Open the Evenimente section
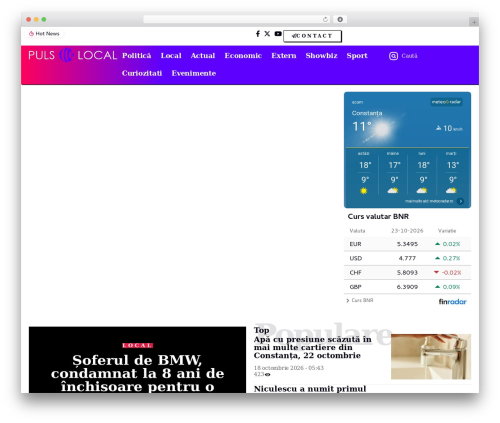The height and width of the screenshot is (423, 500). pos(194,73)
